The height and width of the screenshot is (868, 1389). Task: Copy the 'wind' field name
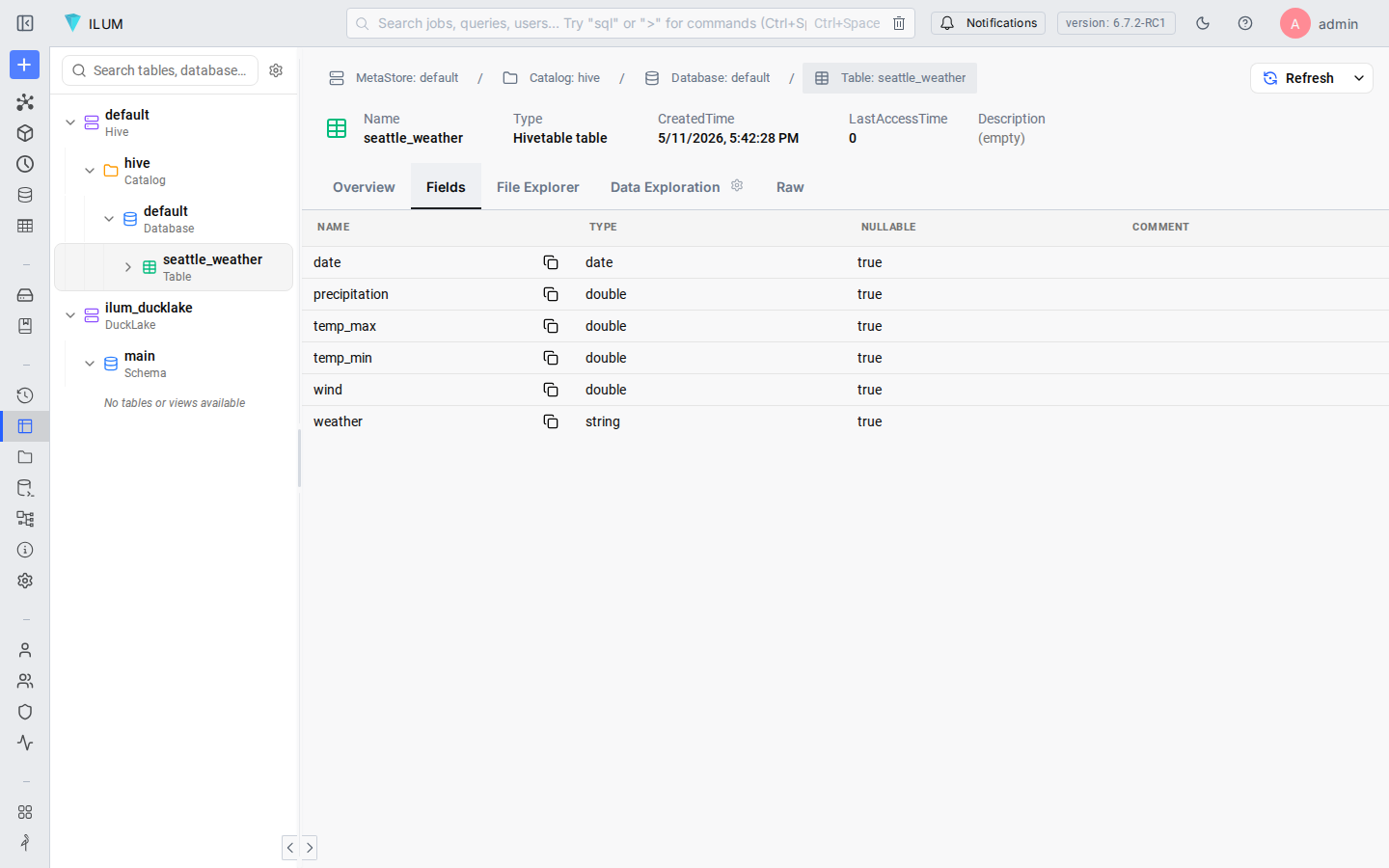pos(551,390)
